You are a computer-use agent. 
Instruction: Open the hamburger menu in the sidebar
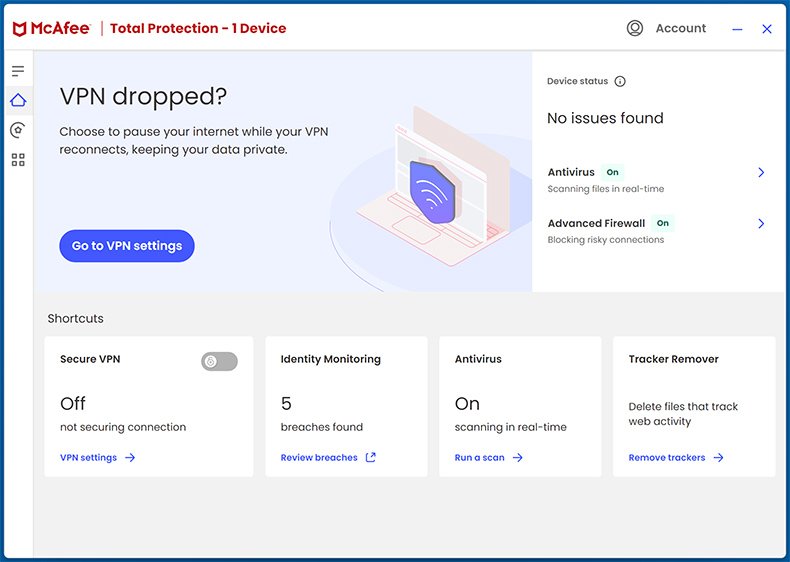click(18, 71)
